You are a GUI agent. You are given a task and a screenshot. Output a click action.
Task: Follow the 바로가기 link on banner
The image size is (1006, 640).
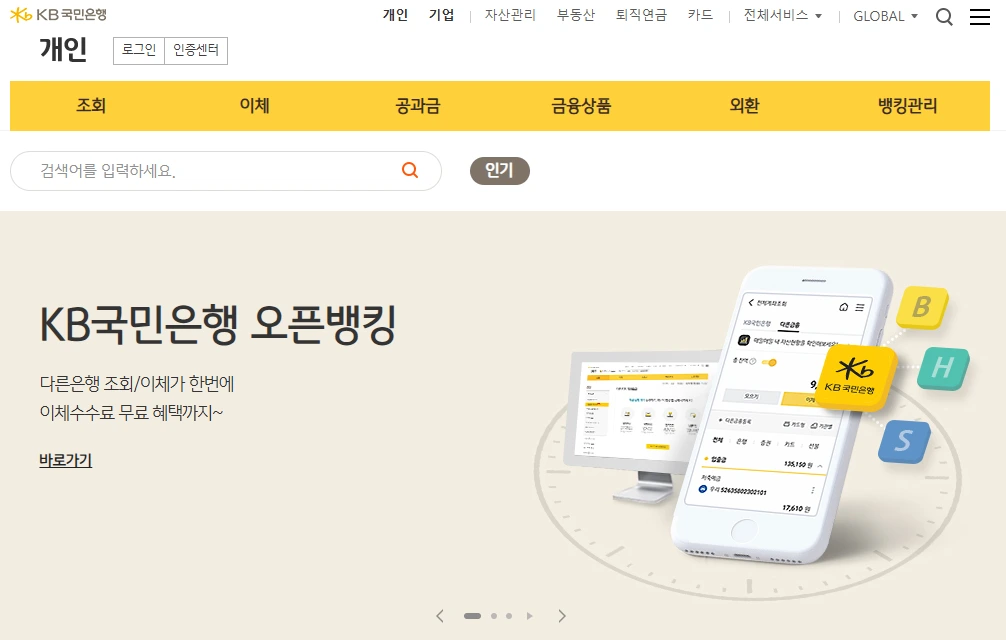pos(65,460)
